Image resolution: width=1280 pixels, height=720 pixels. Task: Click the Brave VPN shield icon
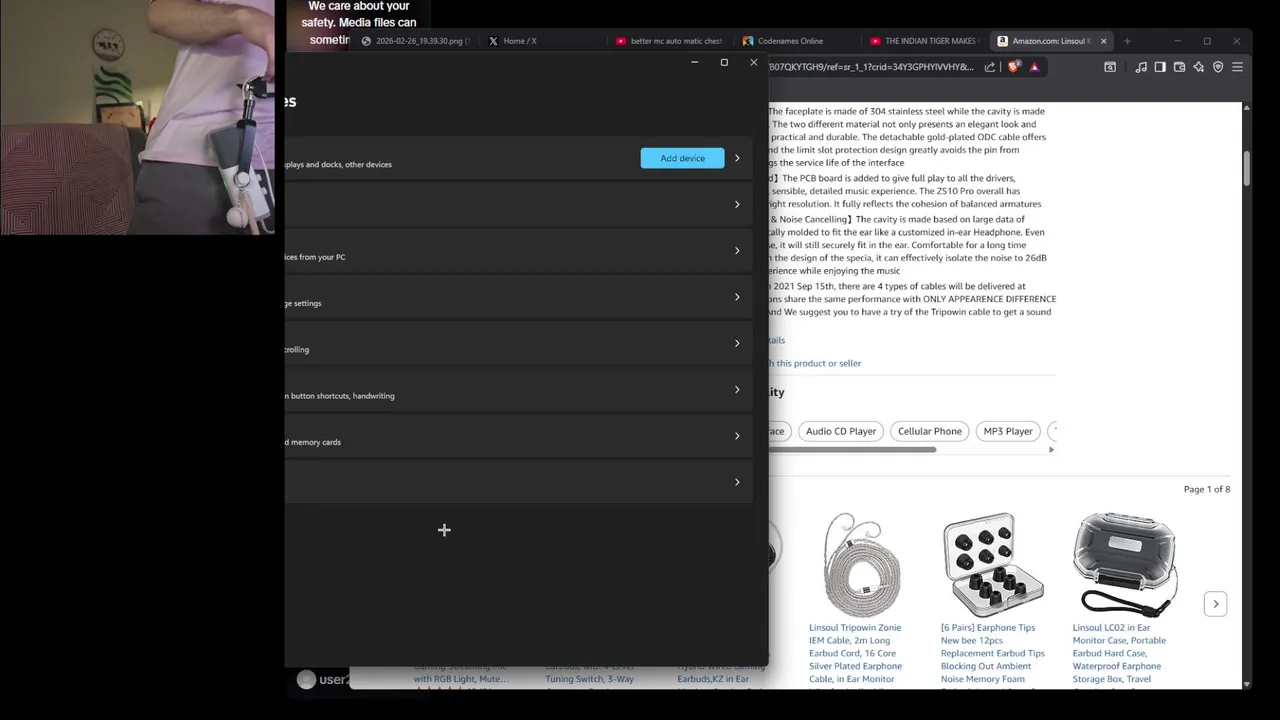[1218, 67]
